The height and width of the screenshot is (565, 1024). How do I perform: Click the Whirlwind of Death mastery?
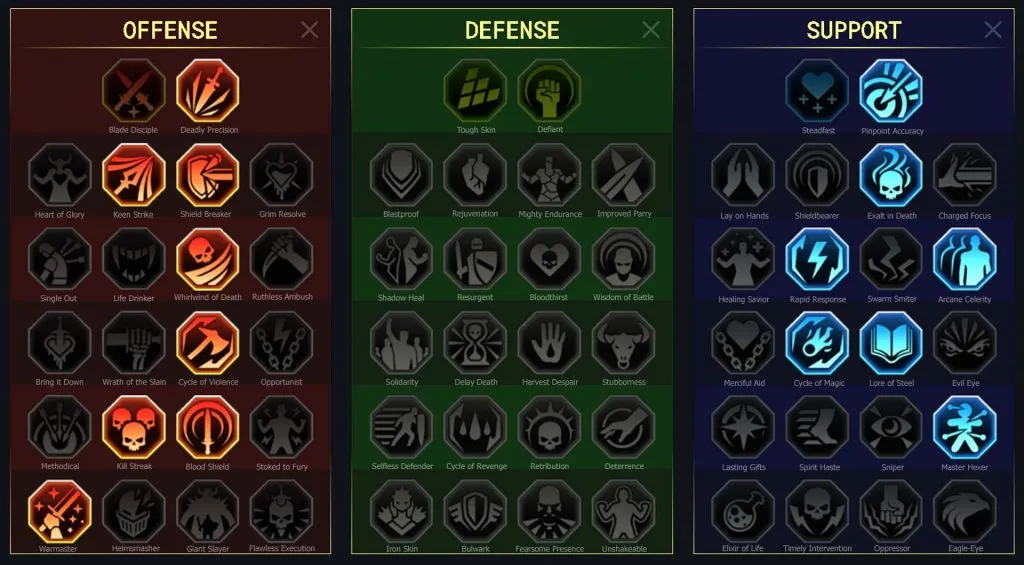tap(208, 259)
